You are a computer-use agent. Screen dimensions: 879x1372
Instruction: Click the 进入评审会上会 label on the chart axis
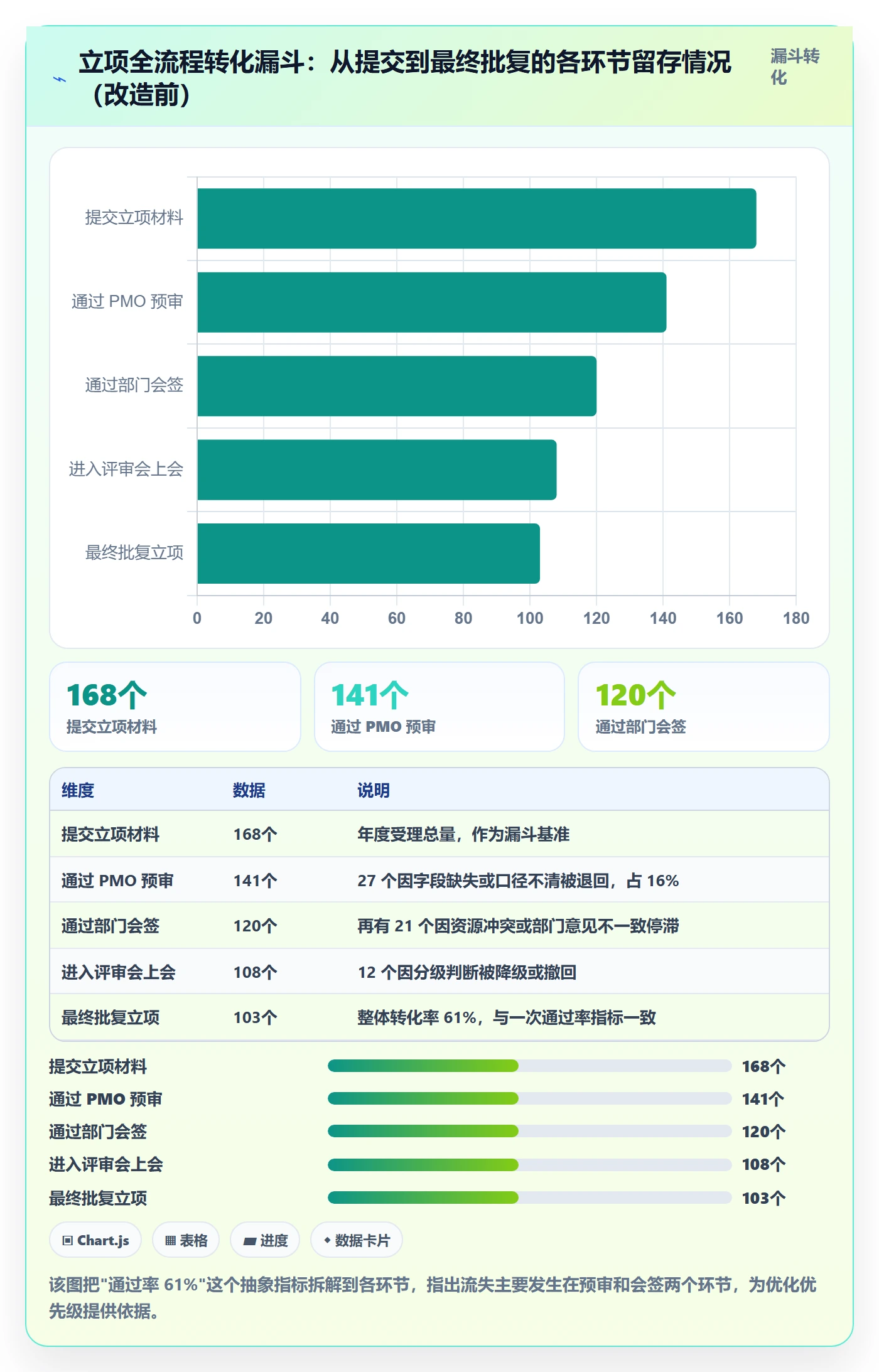126,469
